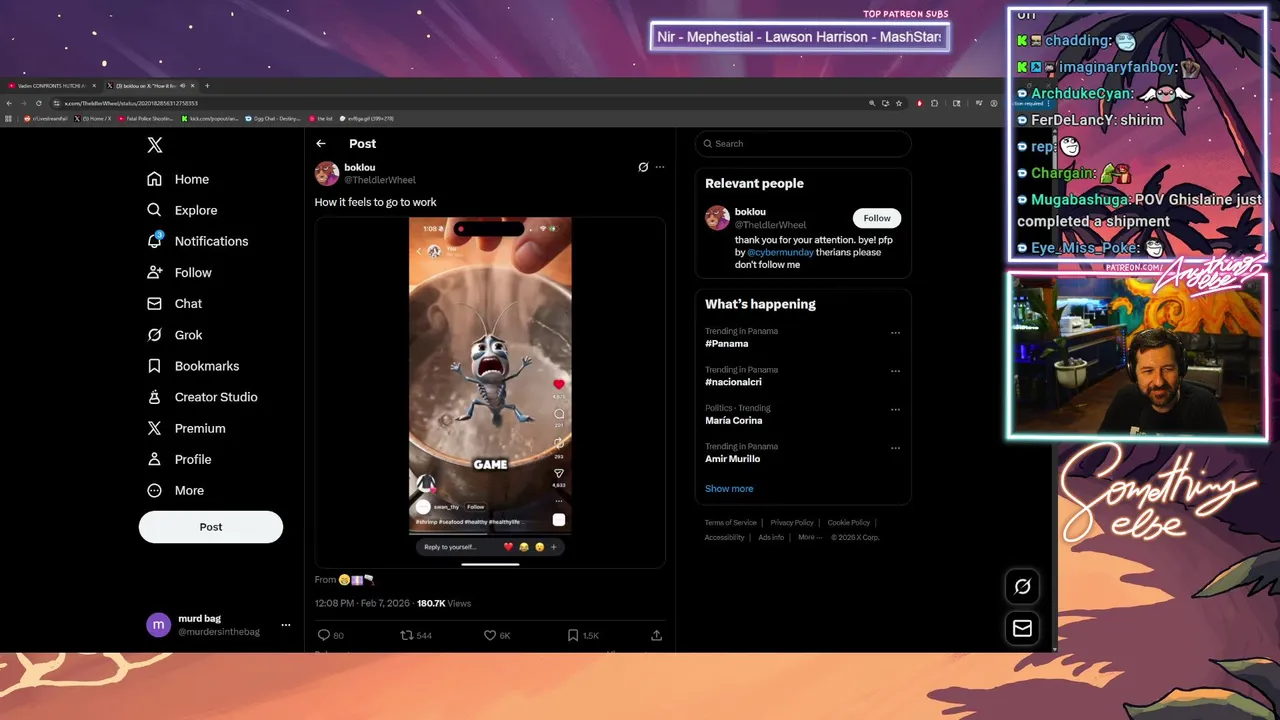Click boklou's avatar on the post
This screenshot has height=720, width=1280.
[x=327, y=173]
